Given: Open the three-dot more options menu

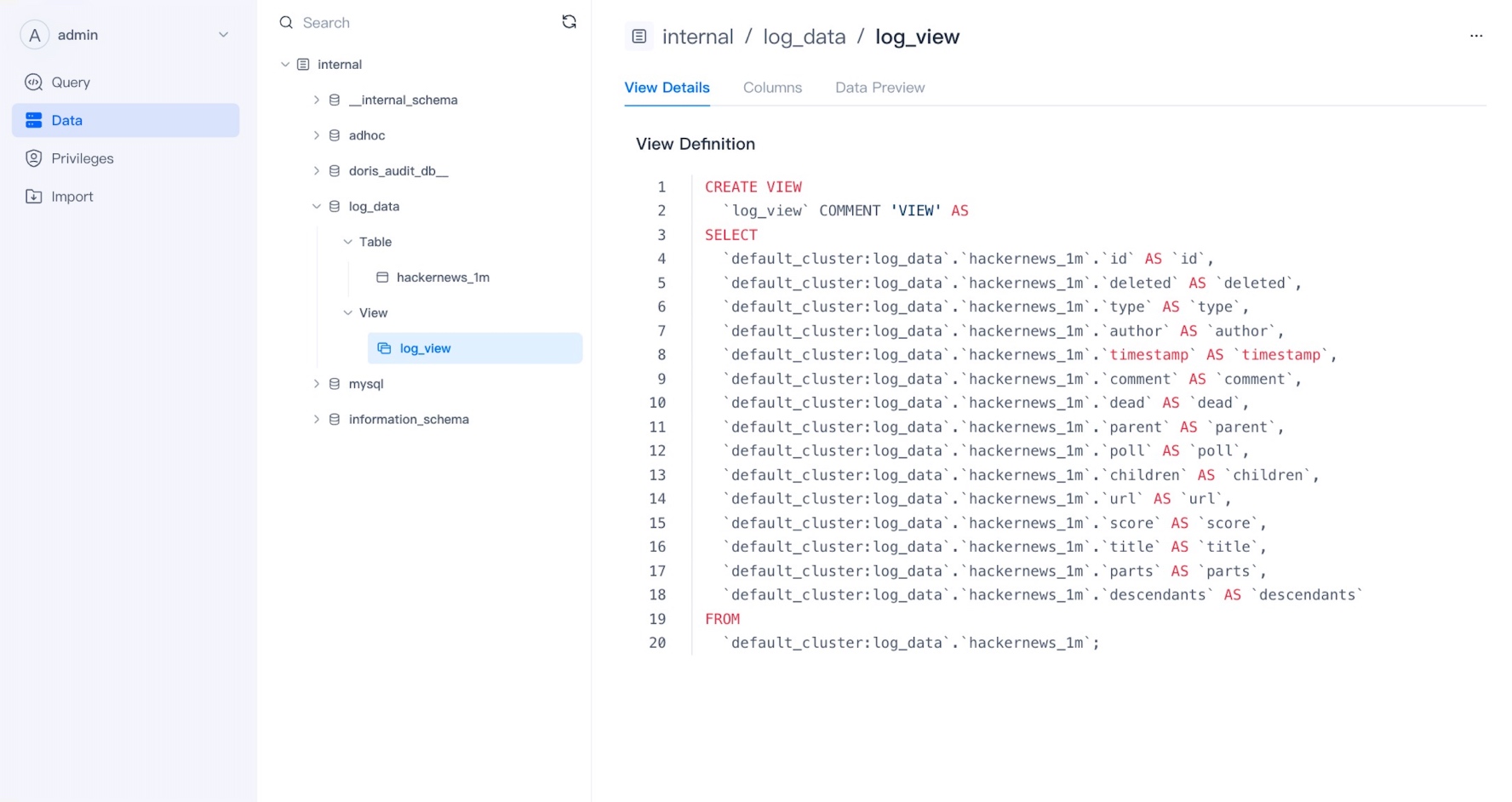Looking at the screenshot, I should tap(1475, 36).
